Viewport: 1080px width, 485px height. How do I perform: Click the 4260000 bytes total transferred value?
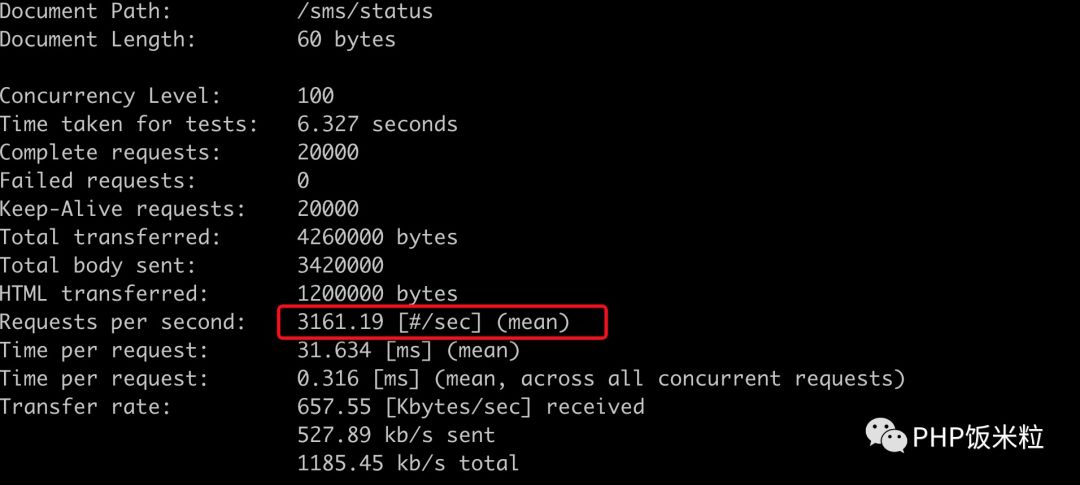[x=377, y=237]
